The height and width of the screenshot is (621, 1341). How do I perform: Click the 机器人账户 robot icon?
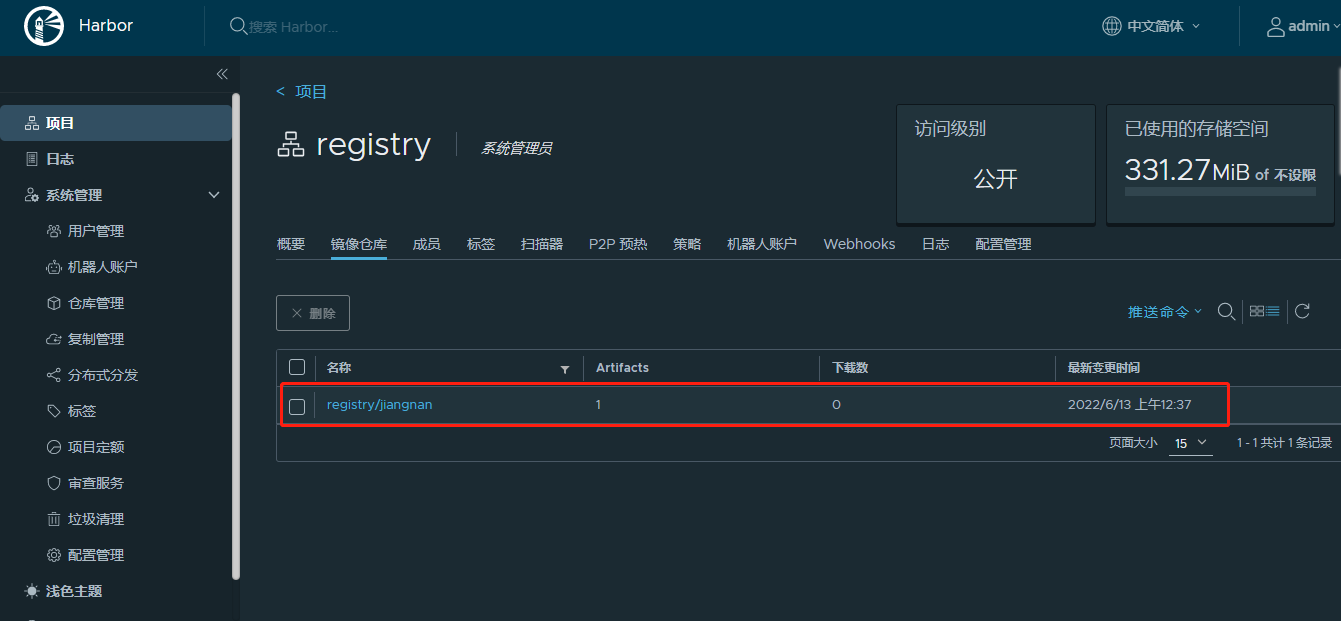pos(54,267)
